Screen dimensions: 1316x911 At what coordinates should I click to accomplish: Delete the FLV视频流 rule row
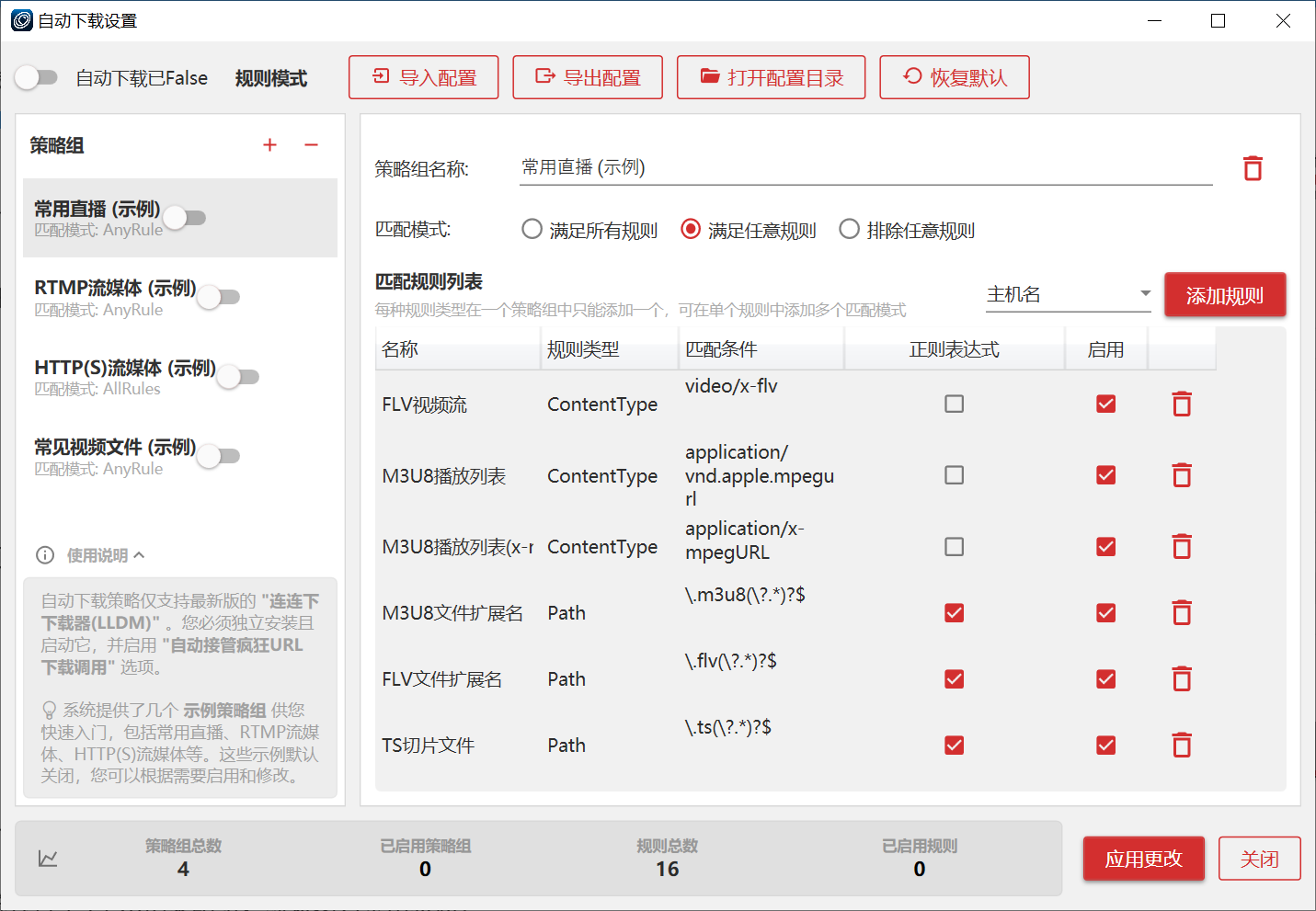pos(1182,404)
